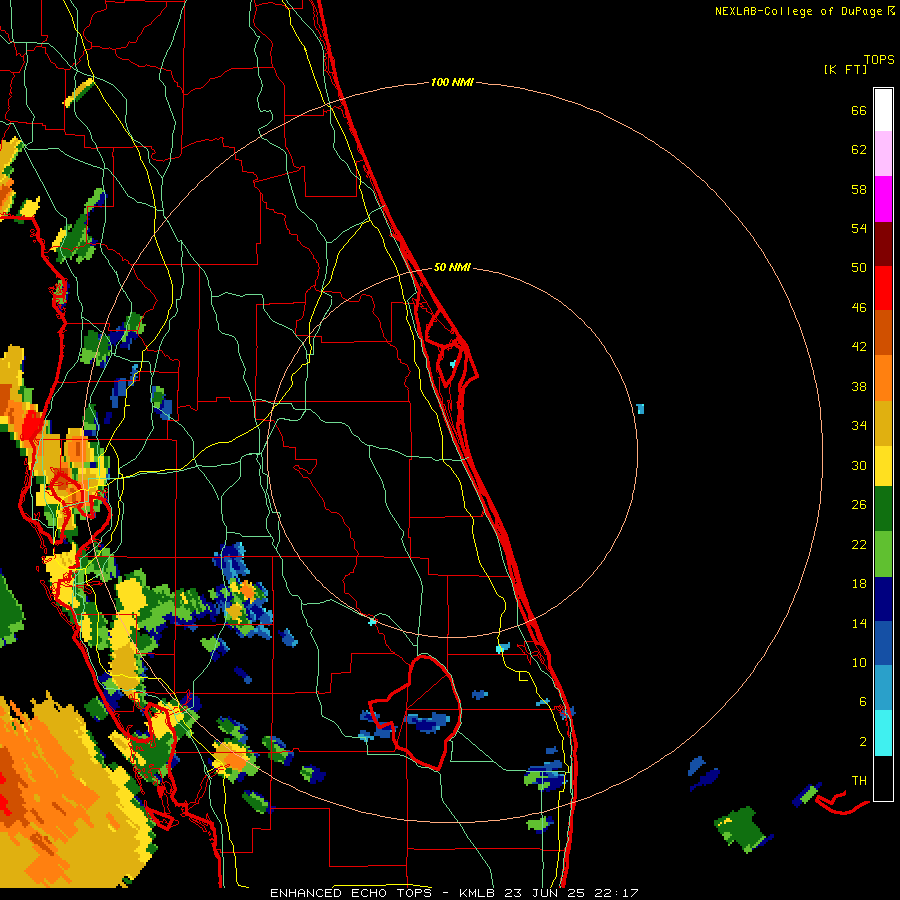900x900 pixels.
Task: Click the '23 JUN 25' date stamp
Action: pyautogui.click(x=545, y=893)
